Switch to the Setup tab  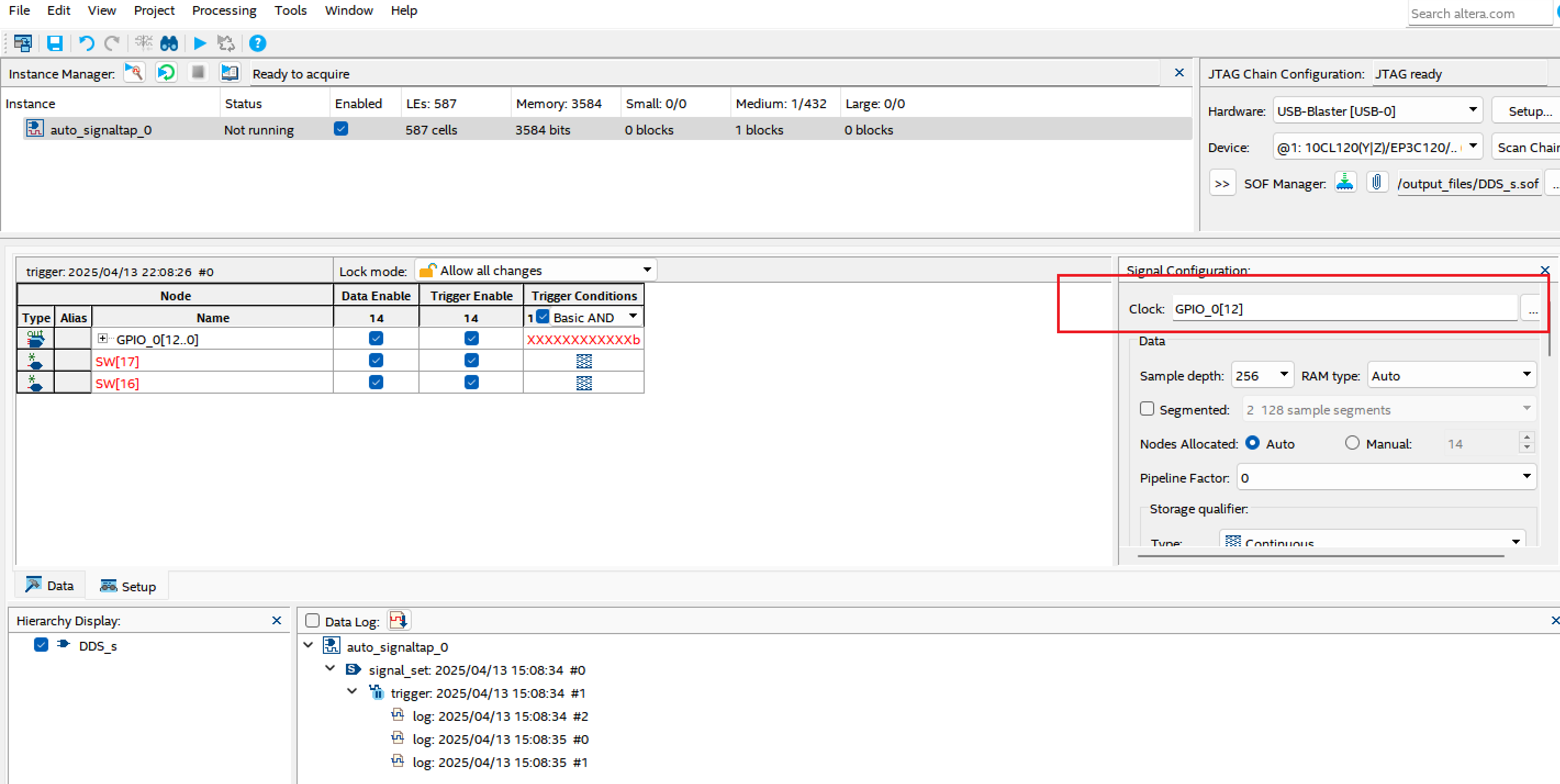pos(128,586)
